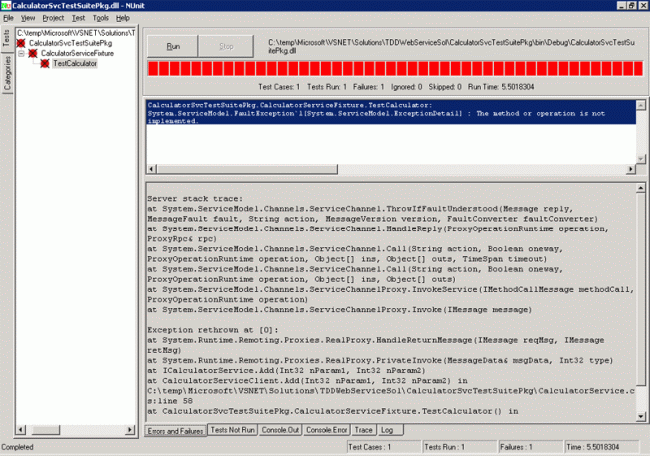
Task: Click the ICalculatorService.Add stack trace line
Action: tap(286, 371)
